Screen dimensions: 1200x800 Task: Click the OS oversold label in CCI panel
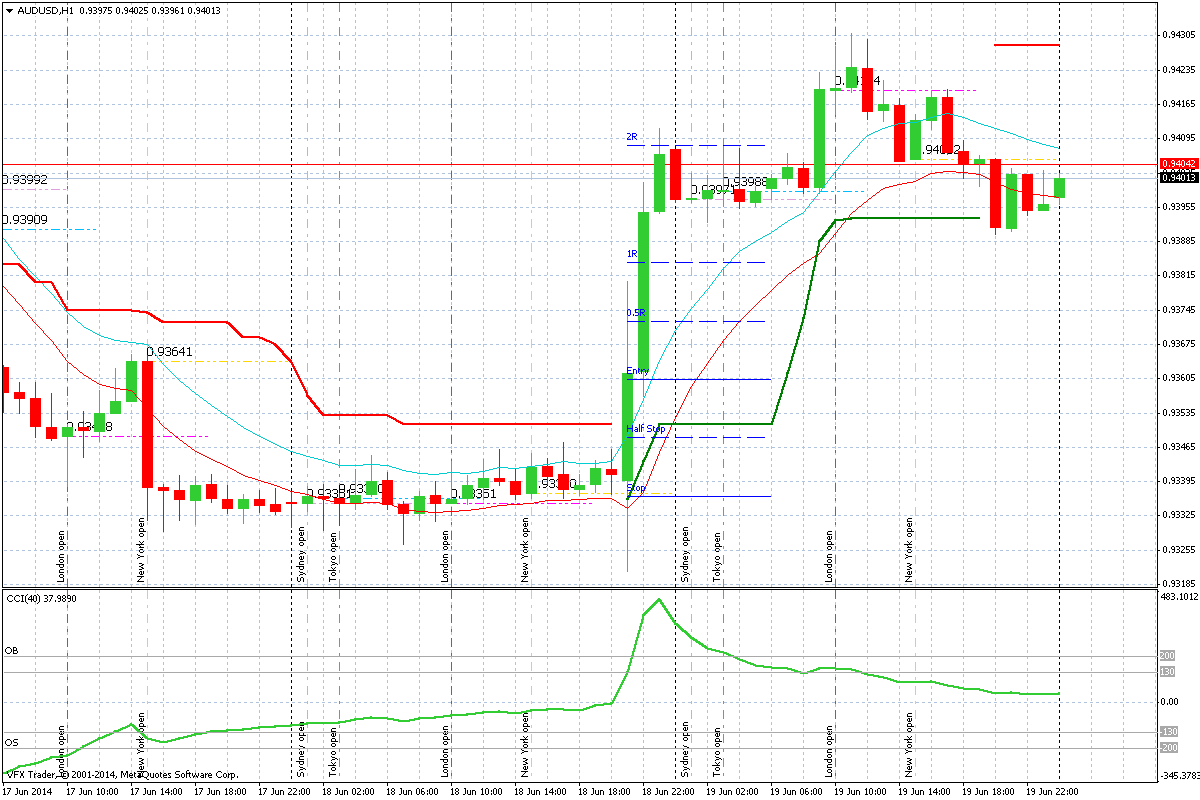[x=12, y=743]
